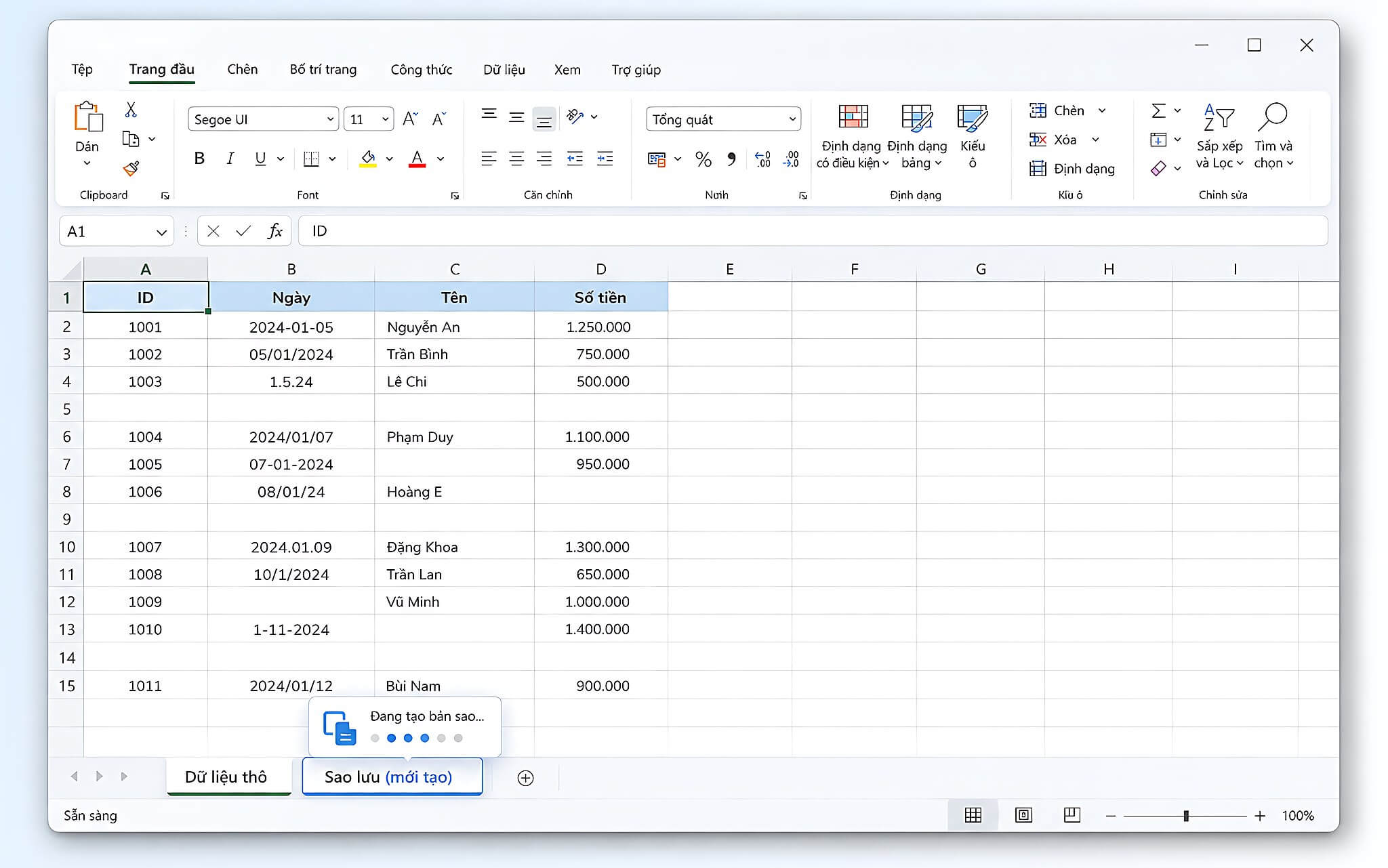Click the Clear eraser icon
The image size is (1388, 868).
[x=1158, y=168]
